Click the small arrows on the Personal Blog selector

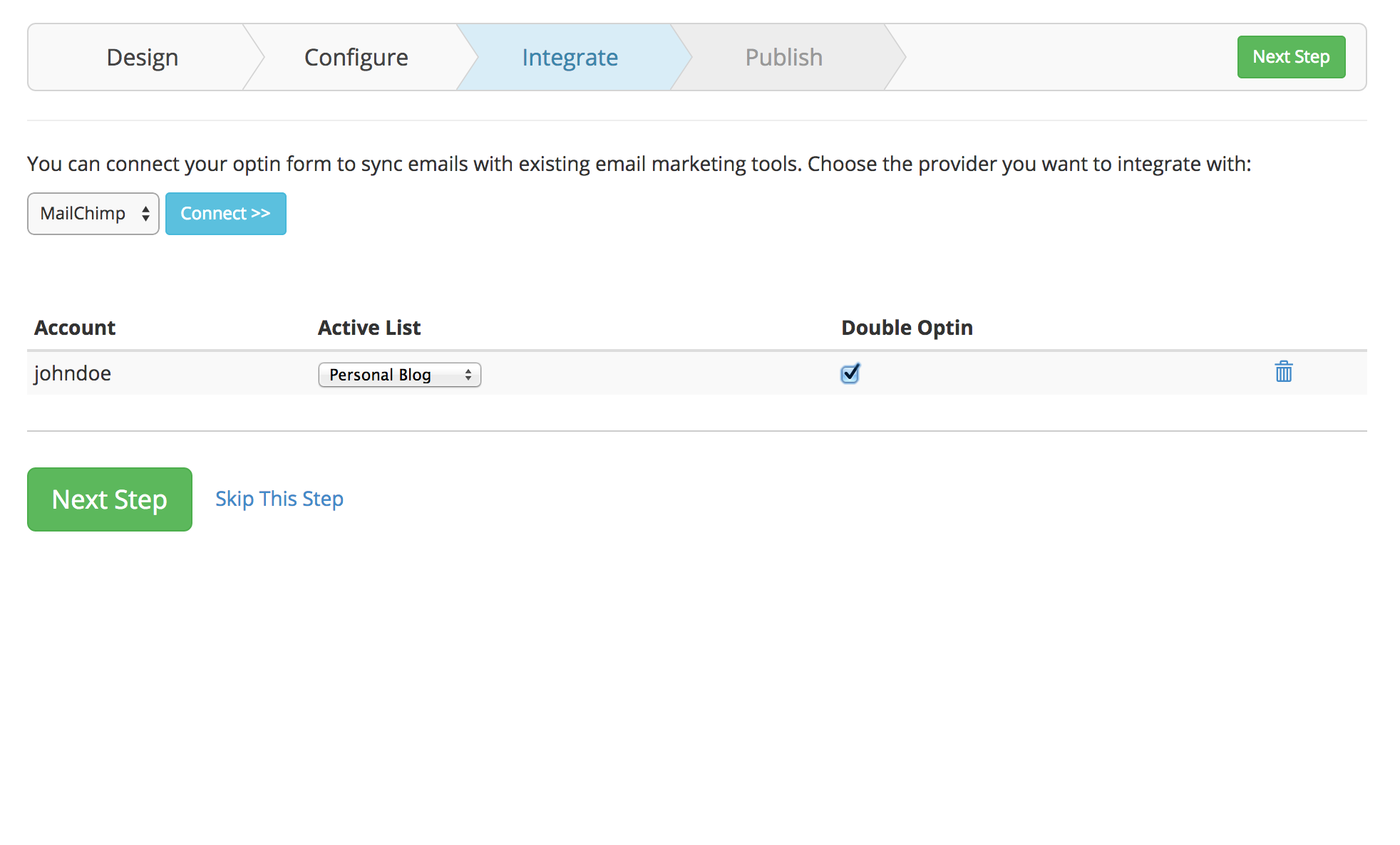[468, 375]
